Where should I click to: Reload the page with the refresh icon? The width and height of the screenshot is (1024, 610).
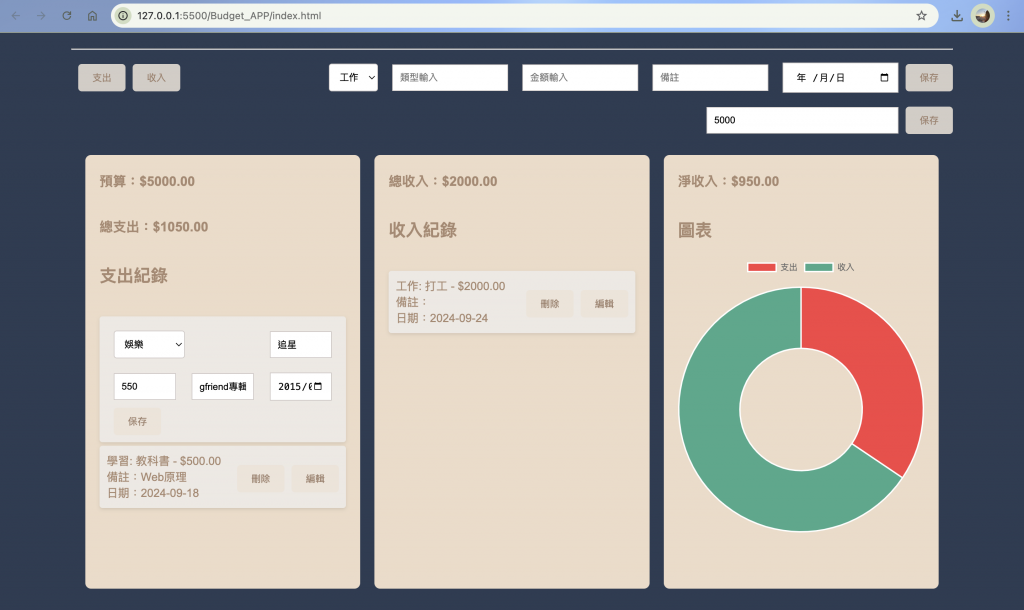[x=67, y=16]
